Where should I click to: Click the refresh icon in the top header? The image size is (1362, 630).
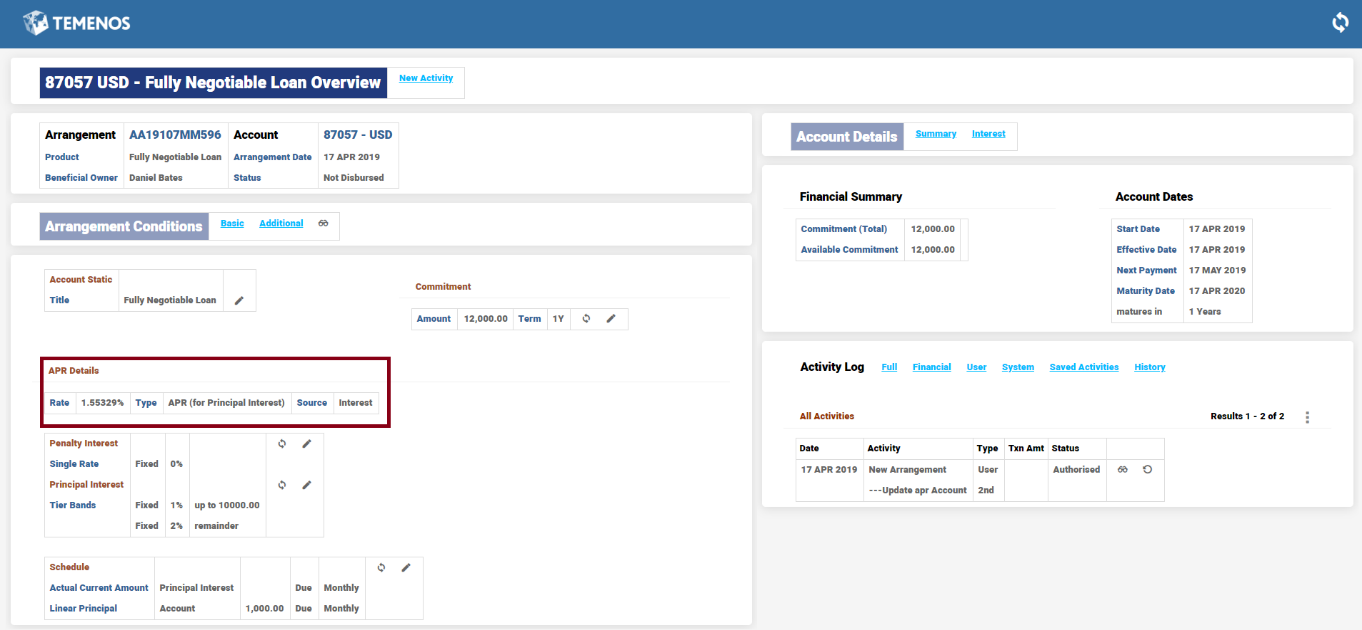[1340, 22]
